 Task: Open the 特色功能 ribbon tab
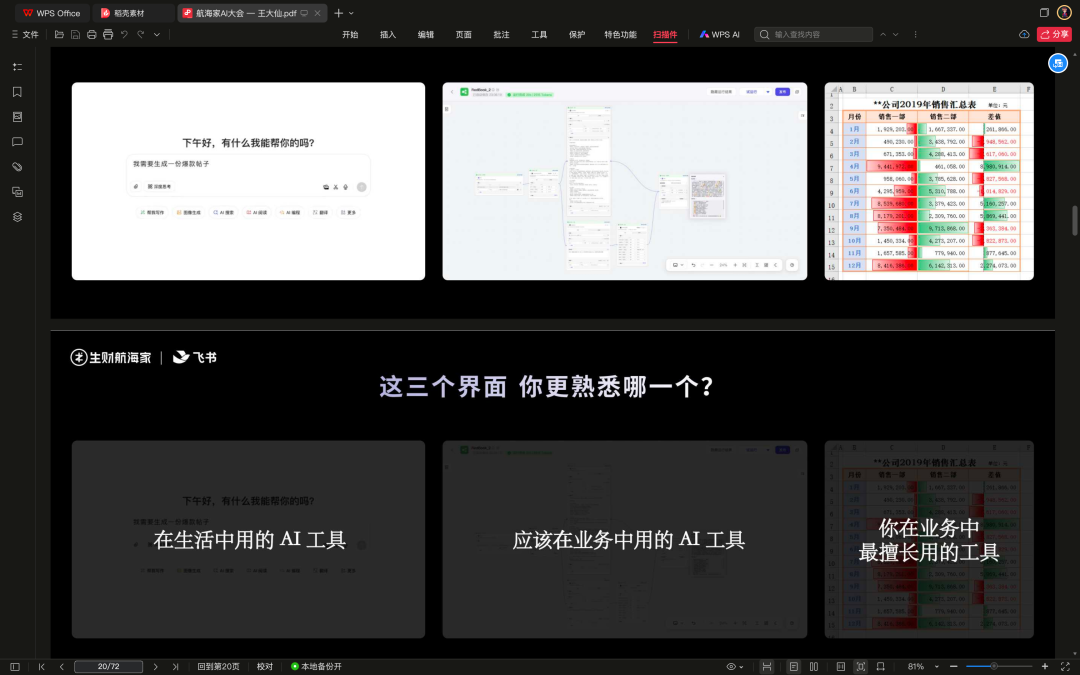point(621,34)
